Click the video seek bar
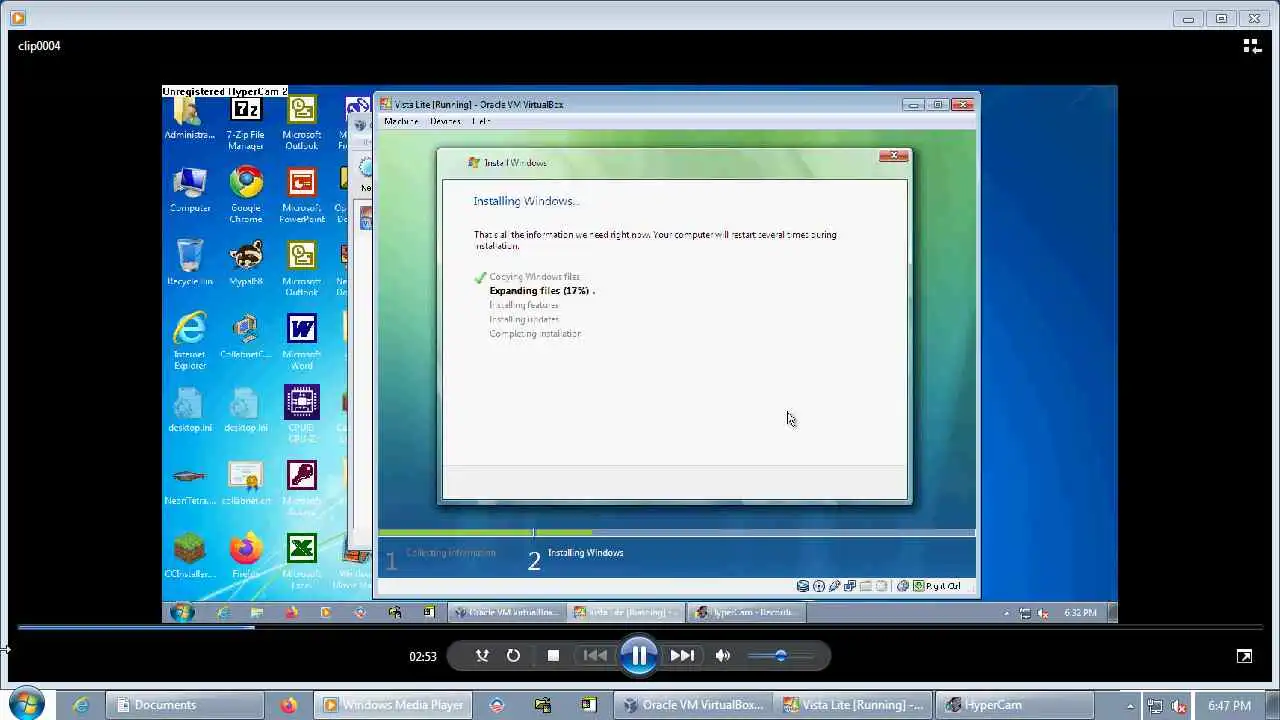Image resolution: width=1280 pixels, height=720 pixels. [x=640, y=628]
